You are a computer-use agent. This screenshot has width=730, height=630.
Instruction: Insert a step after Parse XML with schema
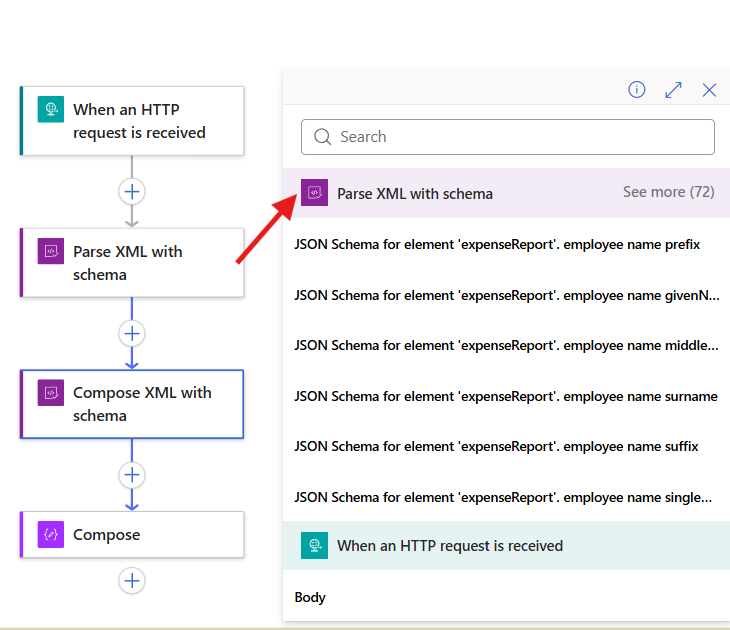point(132,333)
